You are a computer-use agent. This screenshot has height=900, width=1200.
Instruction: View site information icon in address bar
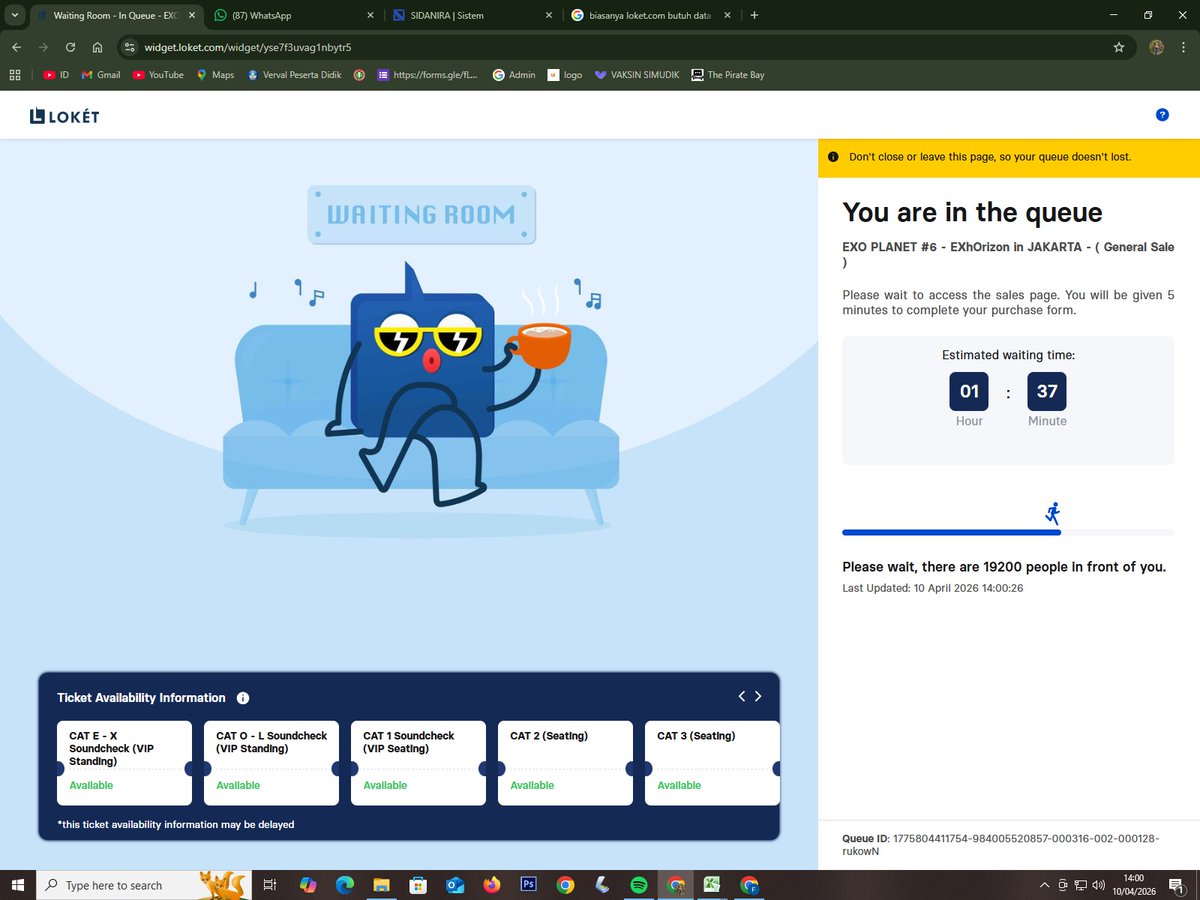click(130, 47)
